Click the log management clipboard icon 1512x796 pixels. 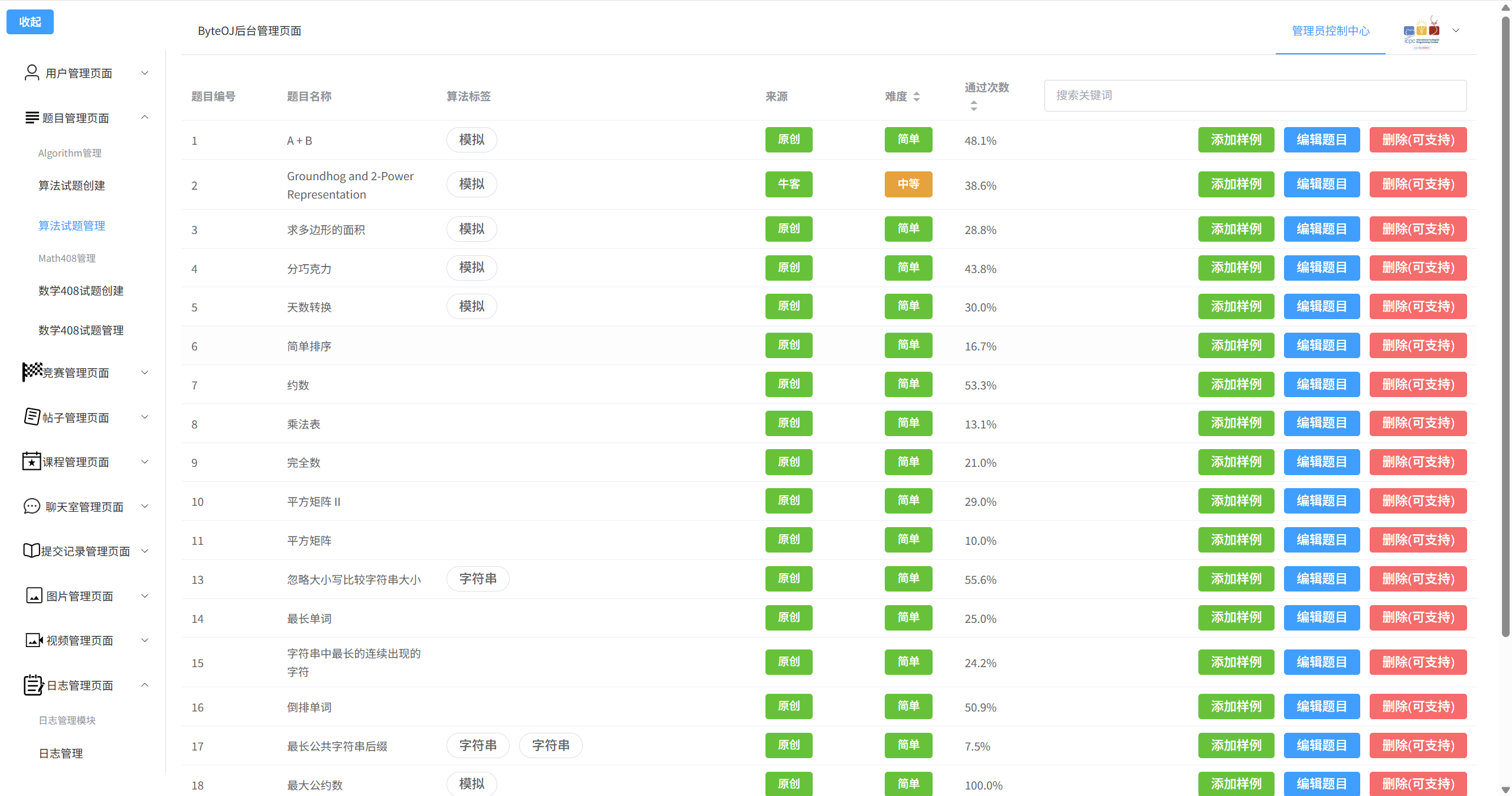point(33,685)
